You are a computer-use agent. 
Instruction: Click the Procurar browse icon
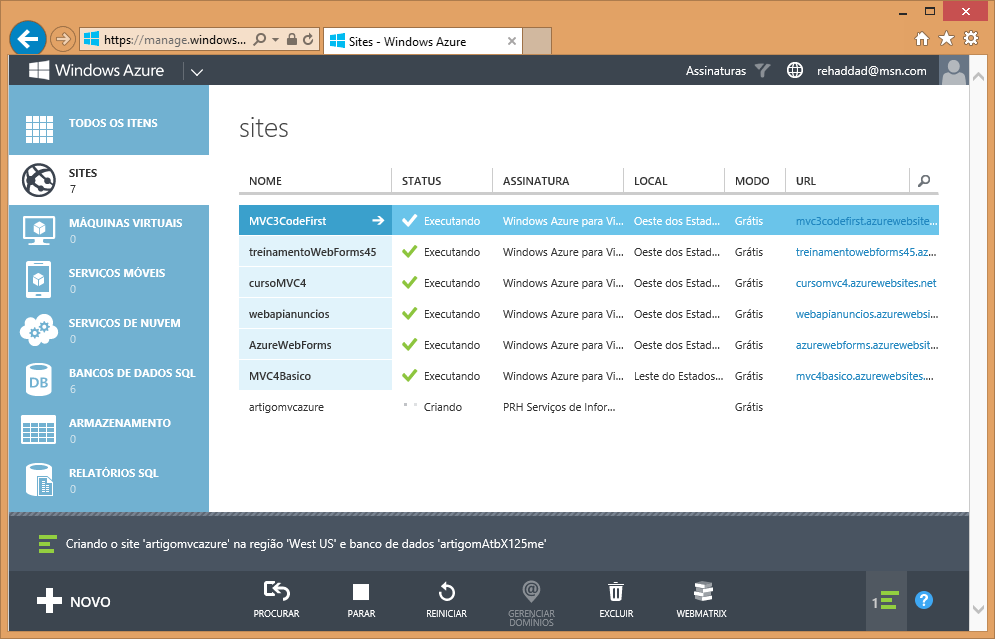coord(277,591)
